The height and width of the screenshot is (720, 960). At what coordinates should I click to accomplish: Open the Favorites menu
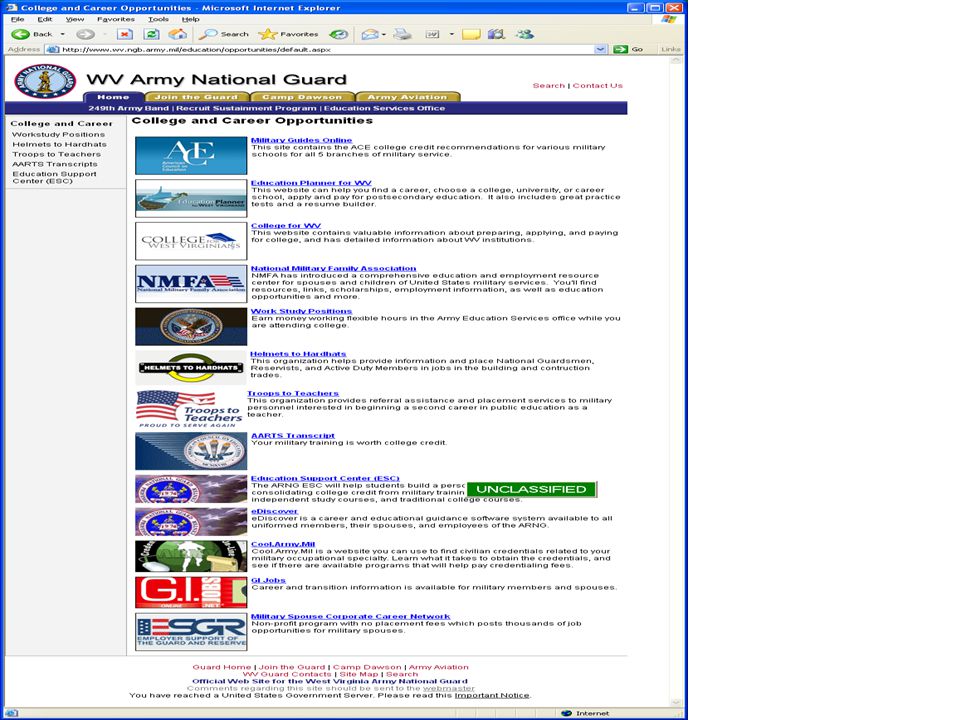coord(116,19)
